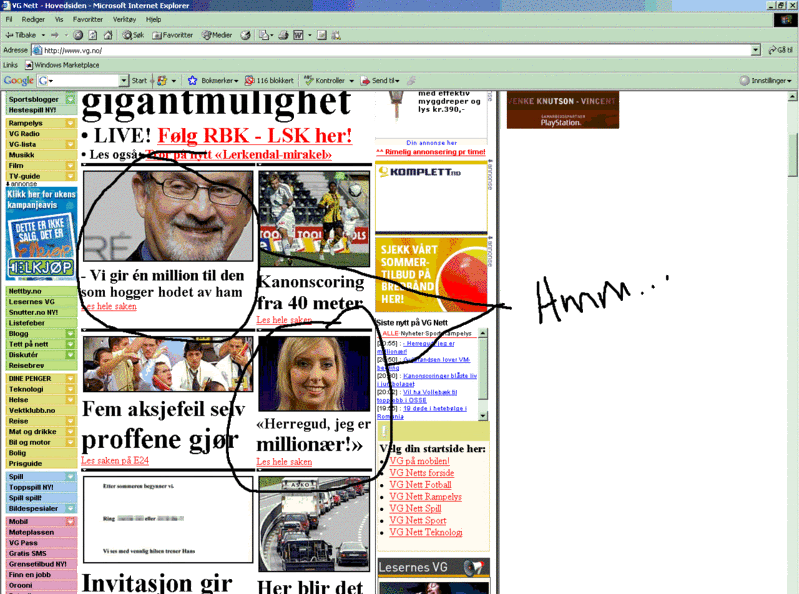The image size is (799, 594).
Task: Open the address bar dropdown arrow
Action: [757, 50]
